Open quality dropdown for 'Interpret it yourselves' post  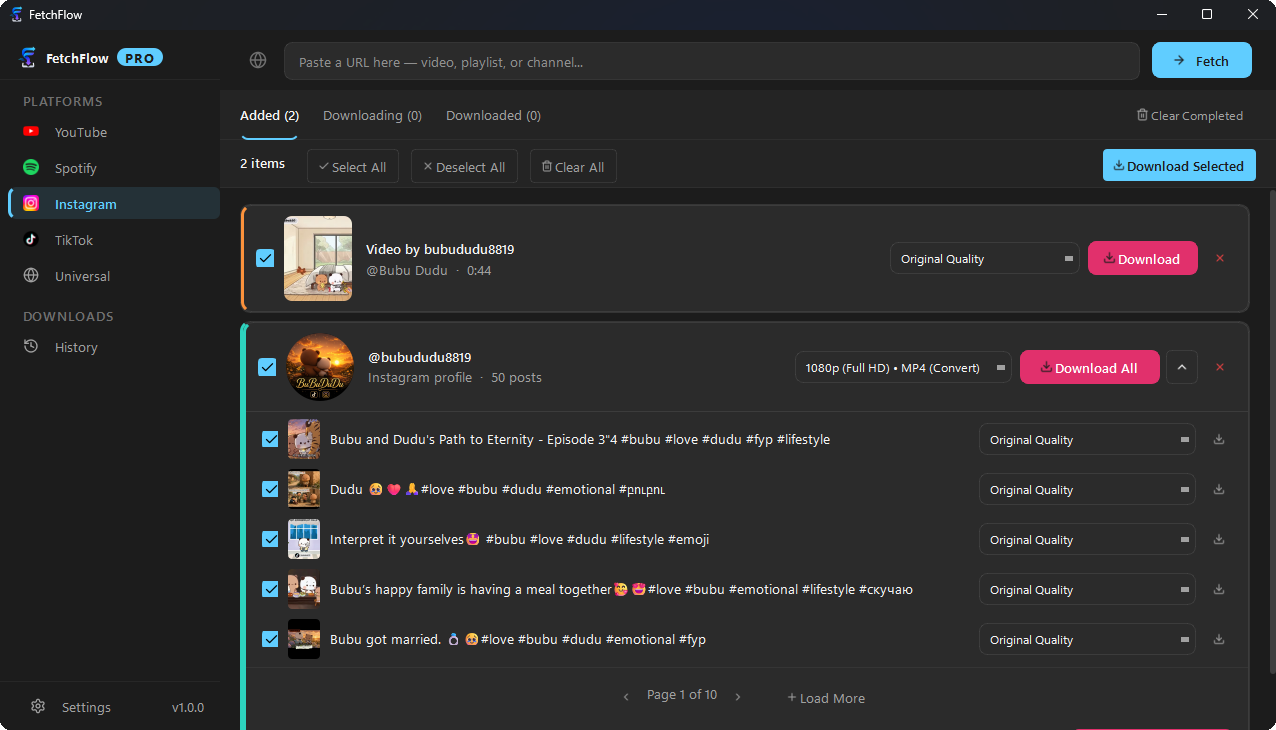click(1087, 539)
